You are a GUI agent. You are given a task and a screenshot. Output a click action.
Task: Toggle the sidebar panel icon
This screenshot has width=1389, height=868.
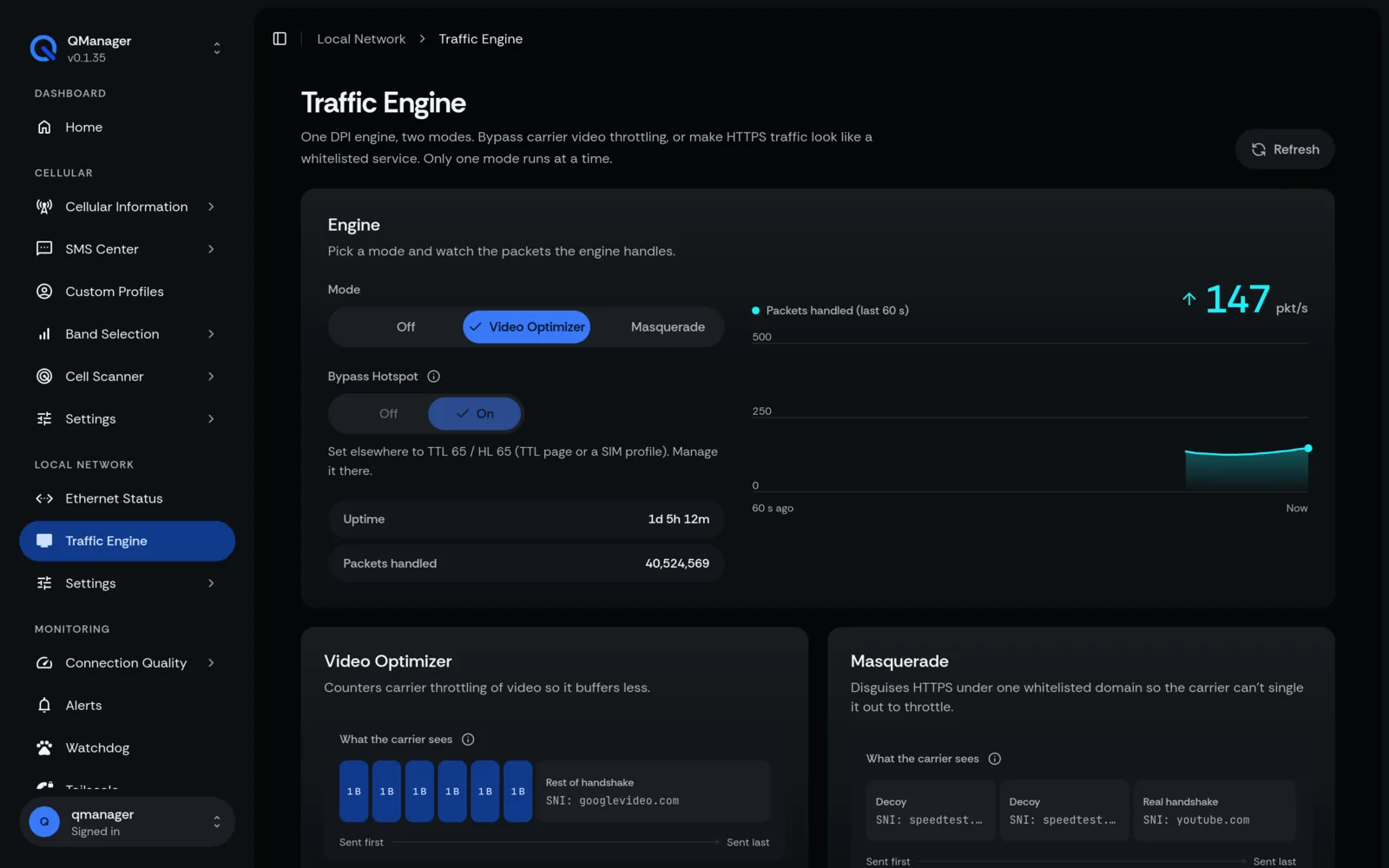pos(280,39)
